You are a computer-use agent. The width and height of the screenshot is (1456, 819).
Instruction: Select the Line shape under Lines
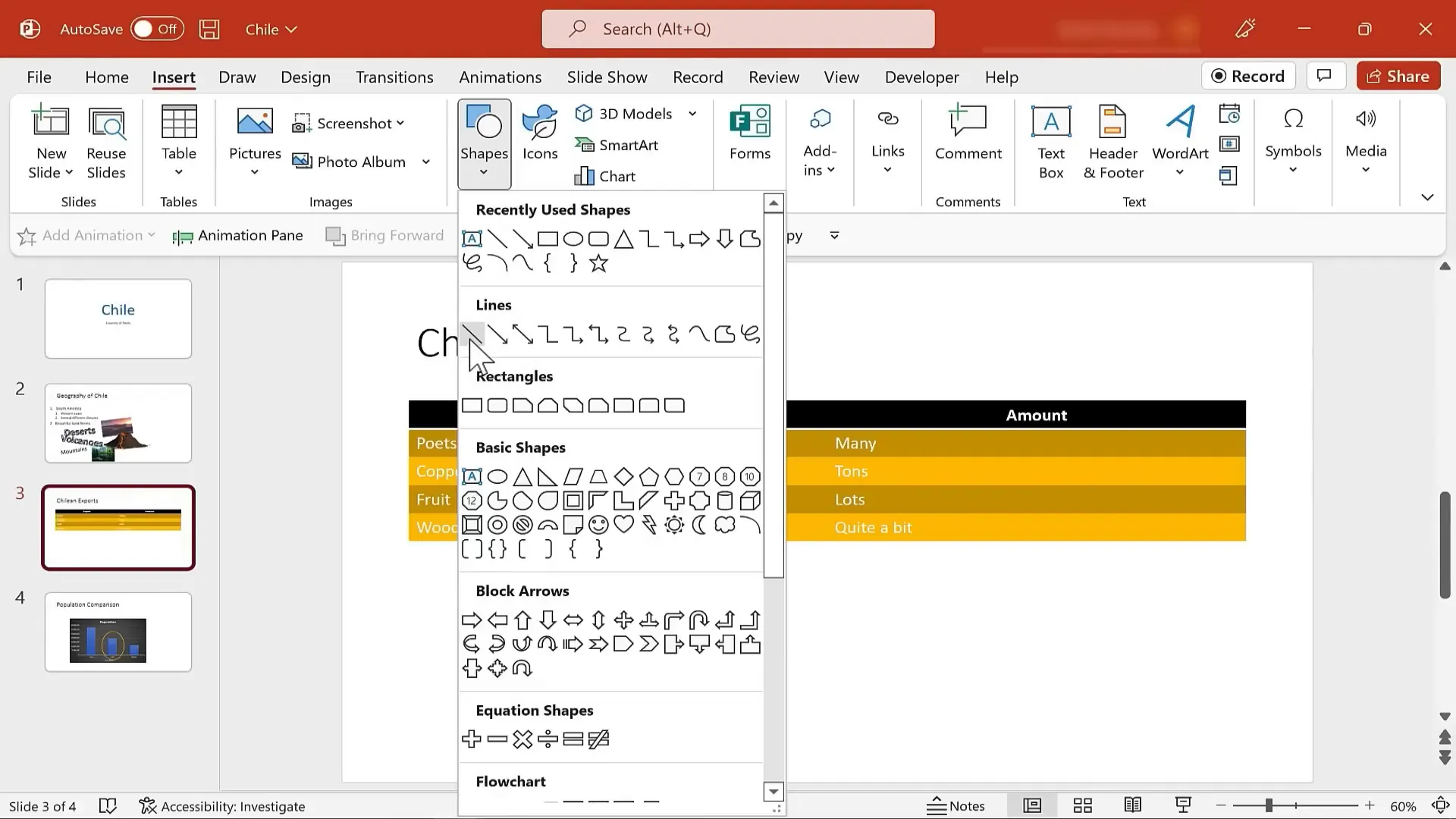[x=472, y=334]
